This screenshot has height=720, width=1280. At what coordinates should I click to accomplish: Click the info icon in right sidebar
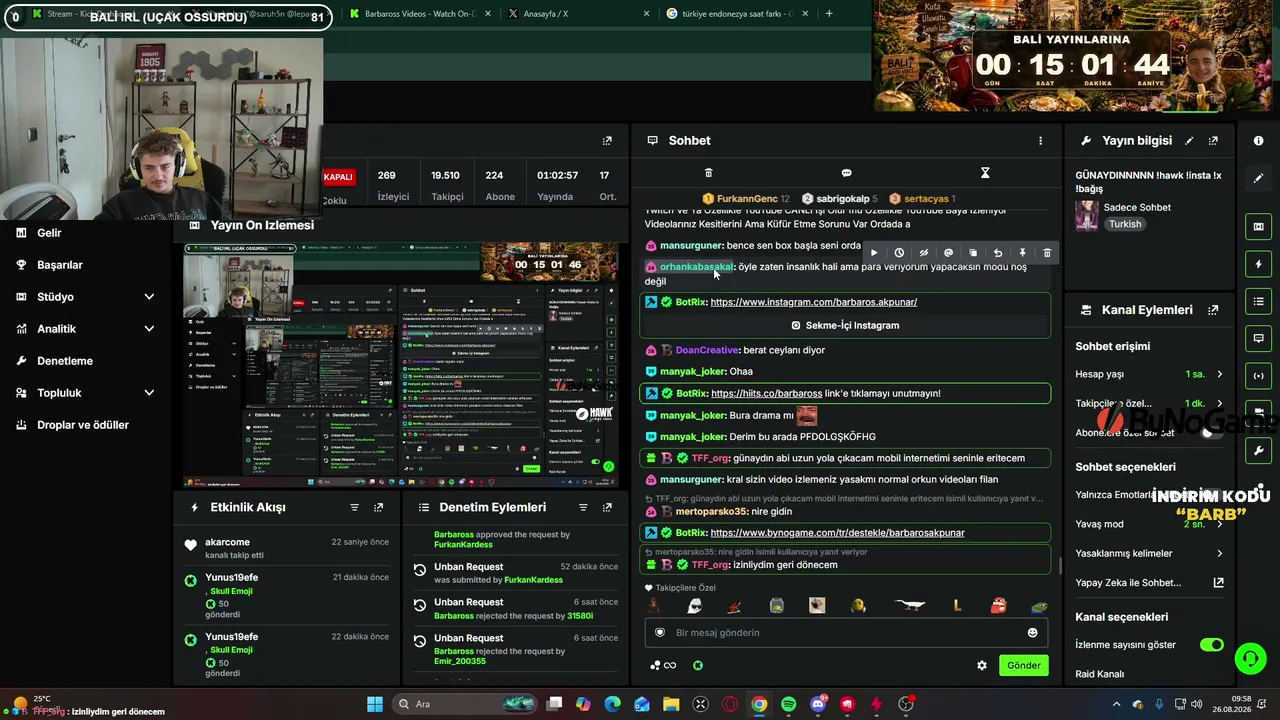[1258, 141]
